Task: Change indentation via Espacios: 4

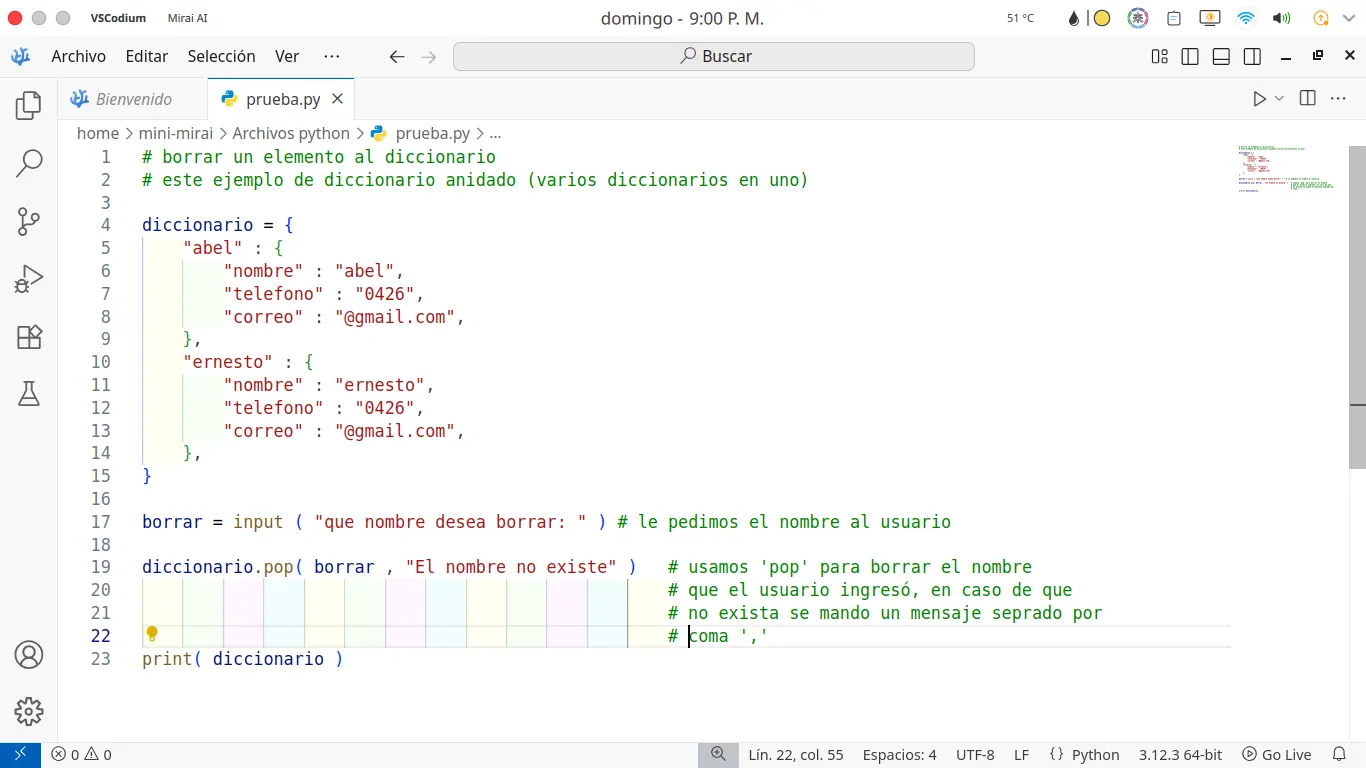Action: point(900,755)
